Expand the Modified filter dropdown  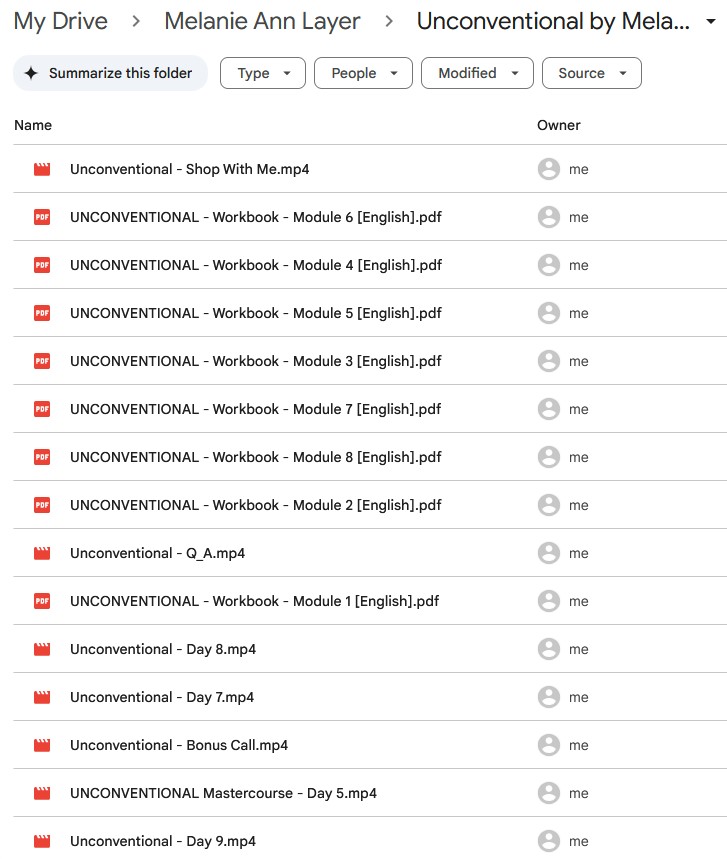click(476, 73)
